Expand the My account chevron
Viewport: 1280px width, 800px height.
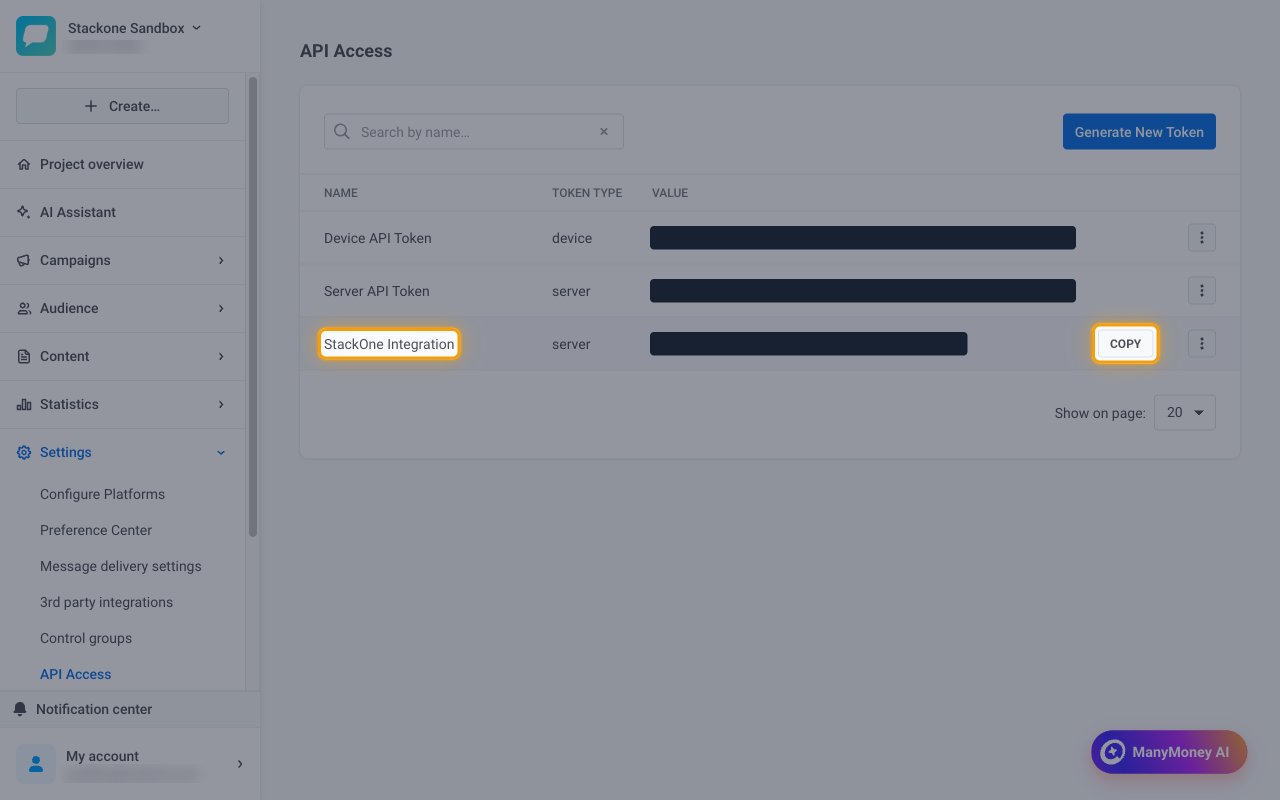point(240,764)
